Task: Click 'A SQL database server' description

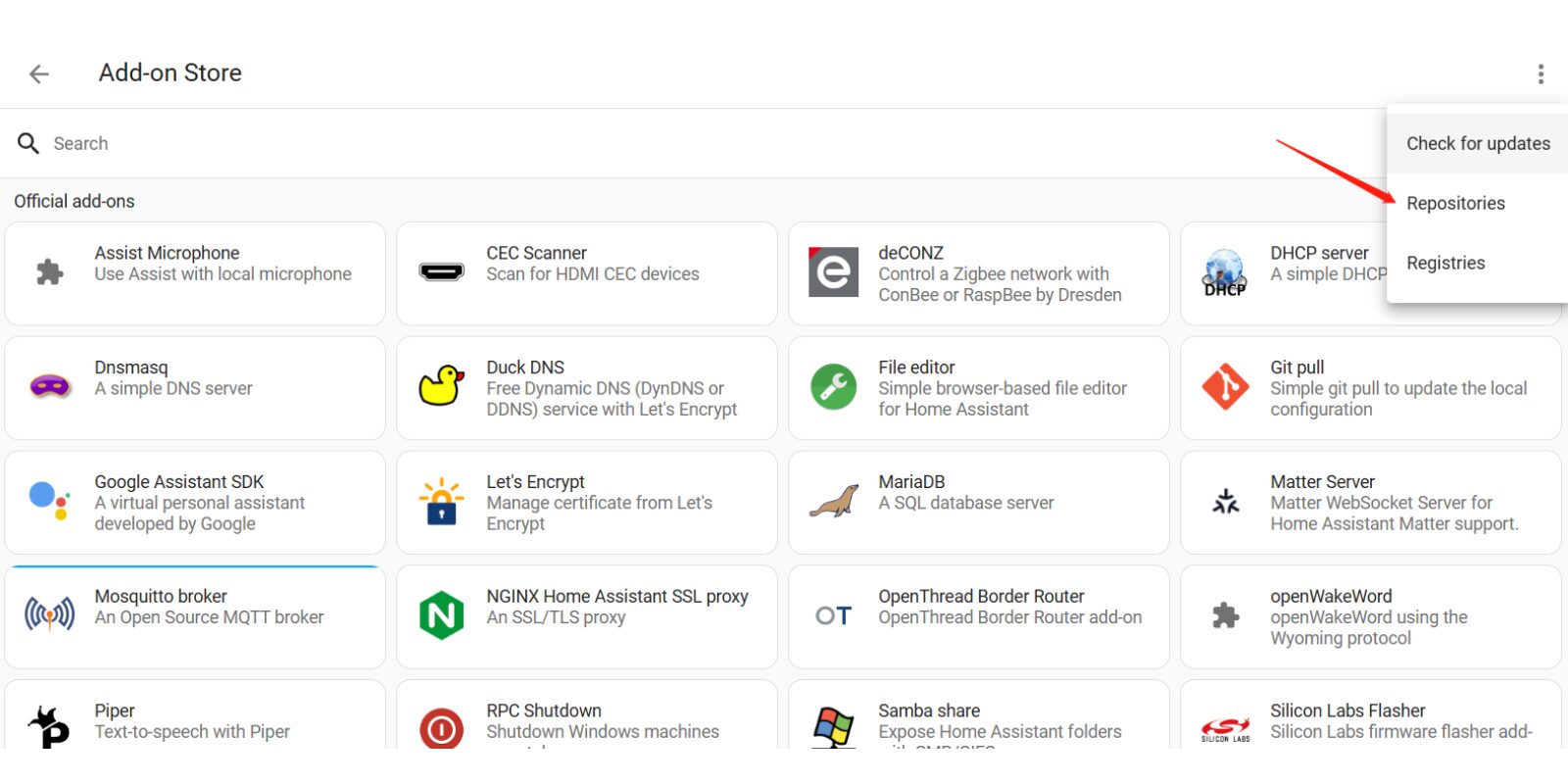Action: 966,503
